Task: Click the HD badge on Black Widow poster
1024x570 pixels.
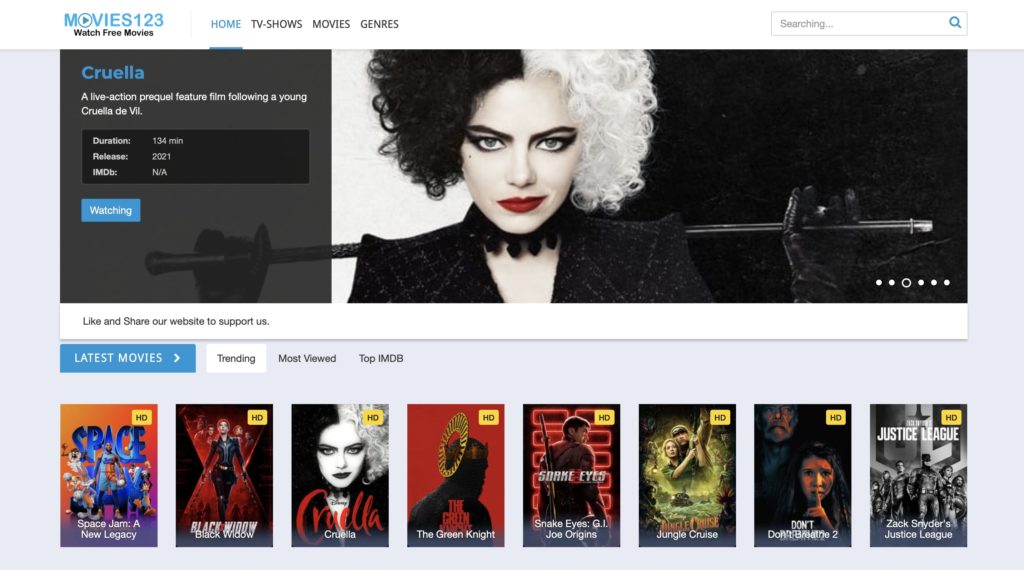Action: [x=257, y=417]
